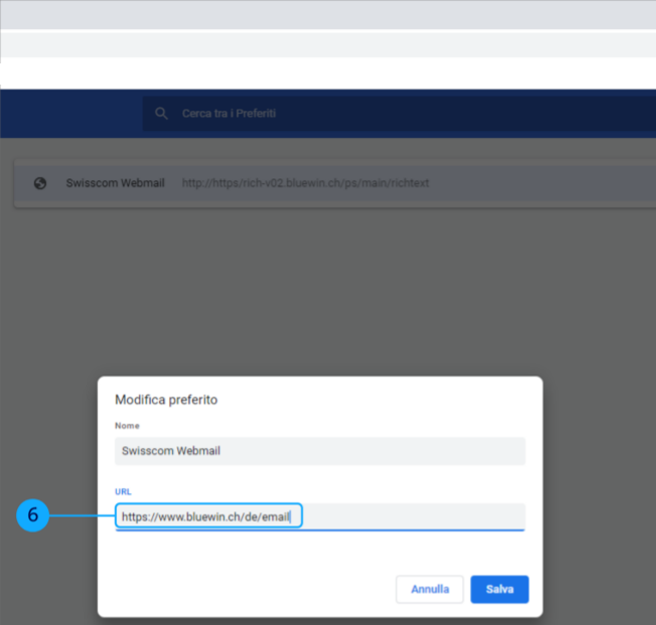The image size is (656, 625).
Task: Place cursor in the URL field with bluewin.ch/de/email
Action: point(400,517)
